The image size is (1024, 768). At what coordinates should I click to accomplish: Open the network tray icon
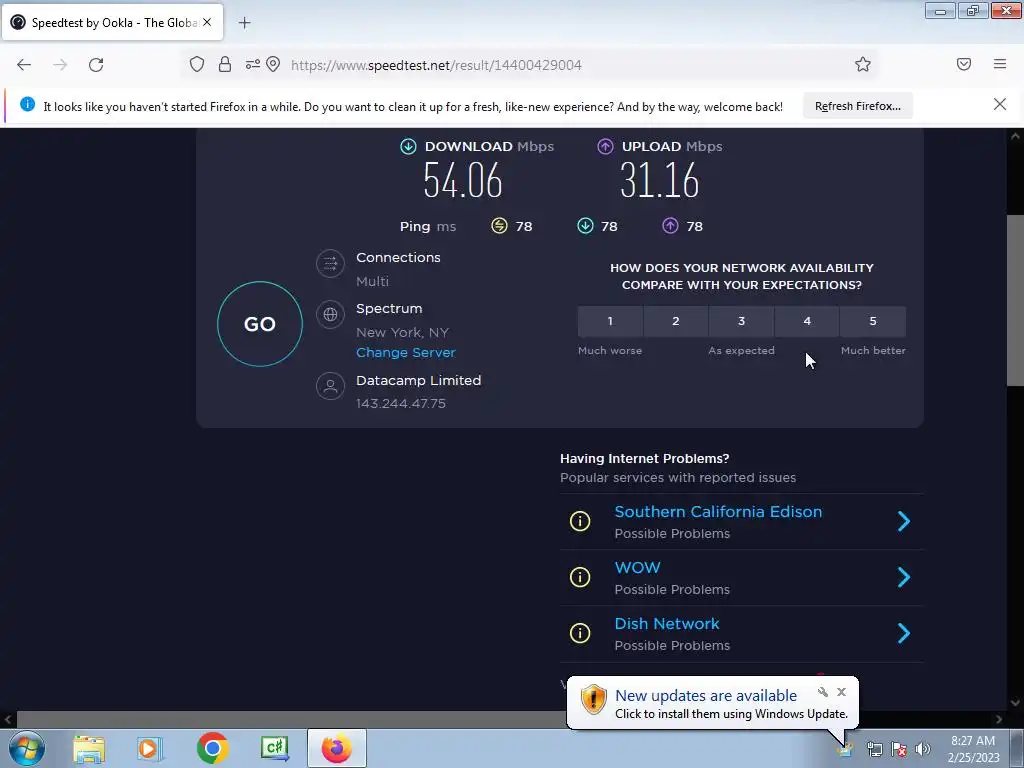pos(874,749)
